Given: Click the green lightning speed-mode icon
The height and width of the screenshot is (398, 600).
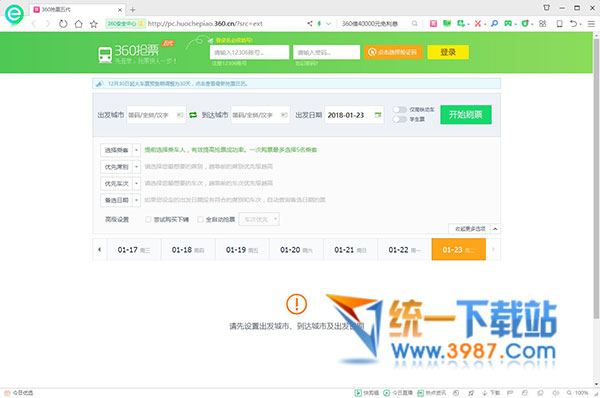Looking at the screenshot, I should coord(319,24).
